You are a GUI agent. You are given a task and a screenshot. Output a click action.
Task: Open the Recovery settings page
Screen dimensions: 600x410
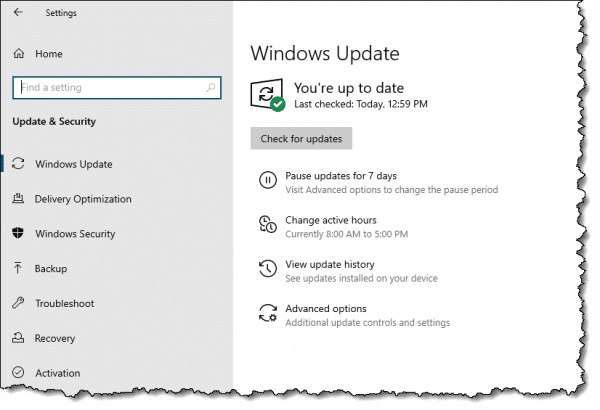coord(55,338)
